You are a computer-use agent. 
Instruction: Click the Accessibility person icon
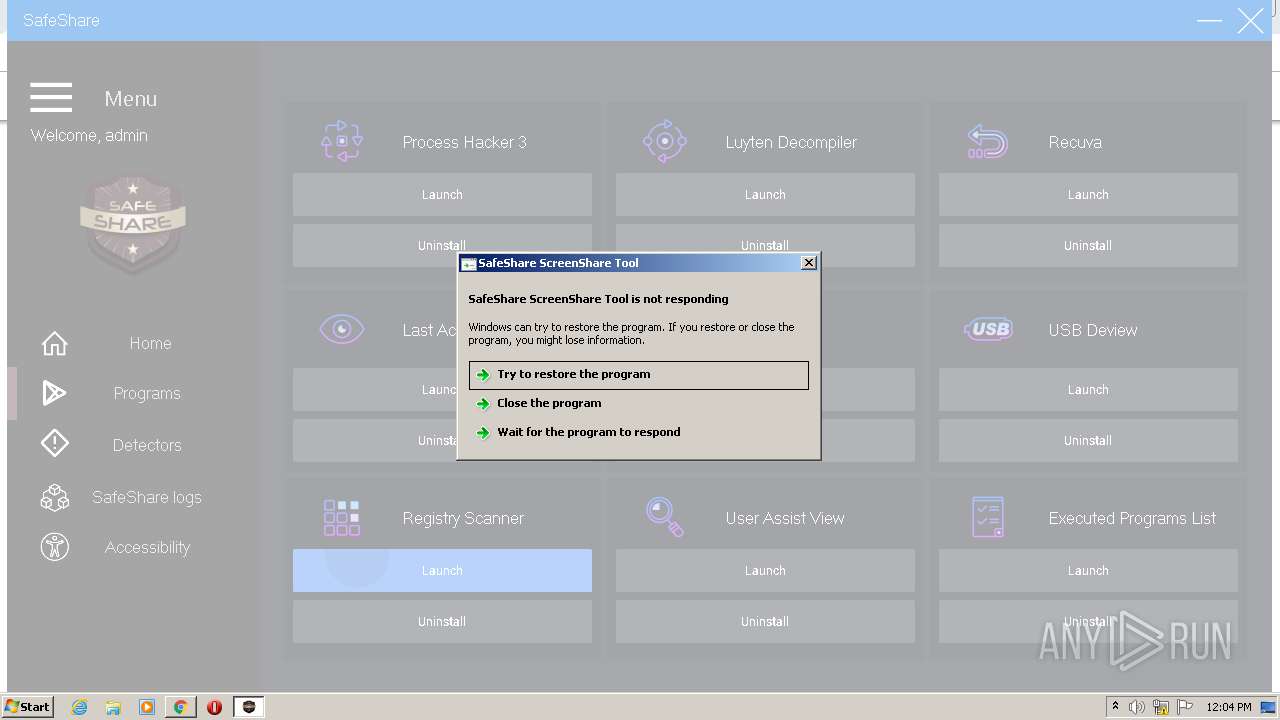(x=54, y=547)
